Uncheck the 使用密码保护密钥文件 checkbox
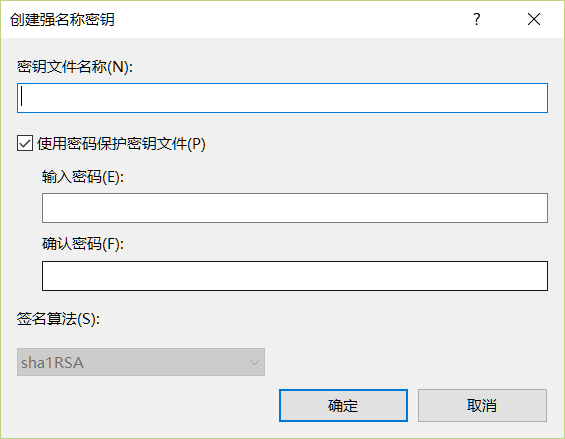 25,143
